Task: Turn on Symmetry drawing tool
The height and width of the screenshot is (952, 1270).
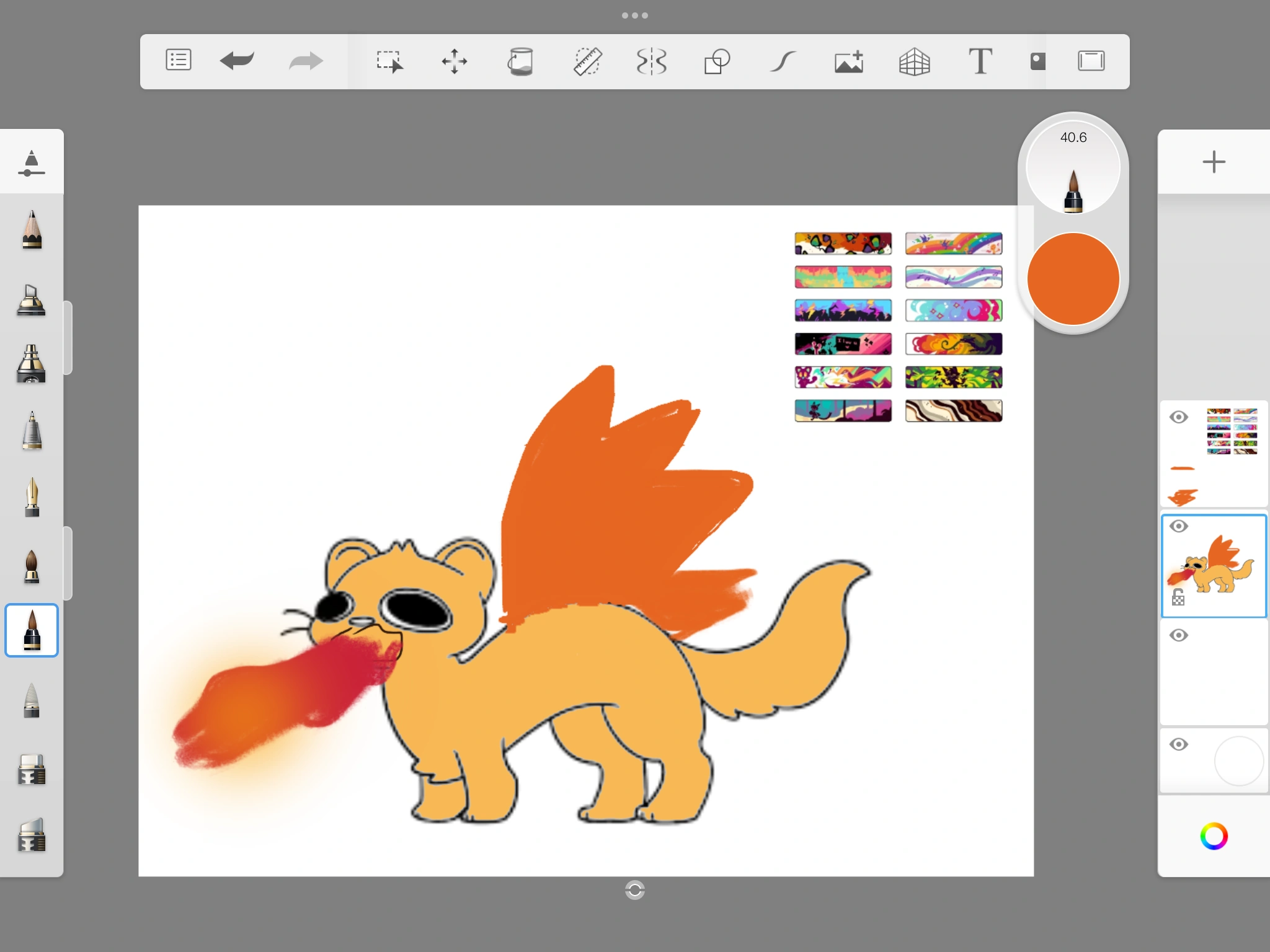Action: pyautogui.click(x=652, y=61)
